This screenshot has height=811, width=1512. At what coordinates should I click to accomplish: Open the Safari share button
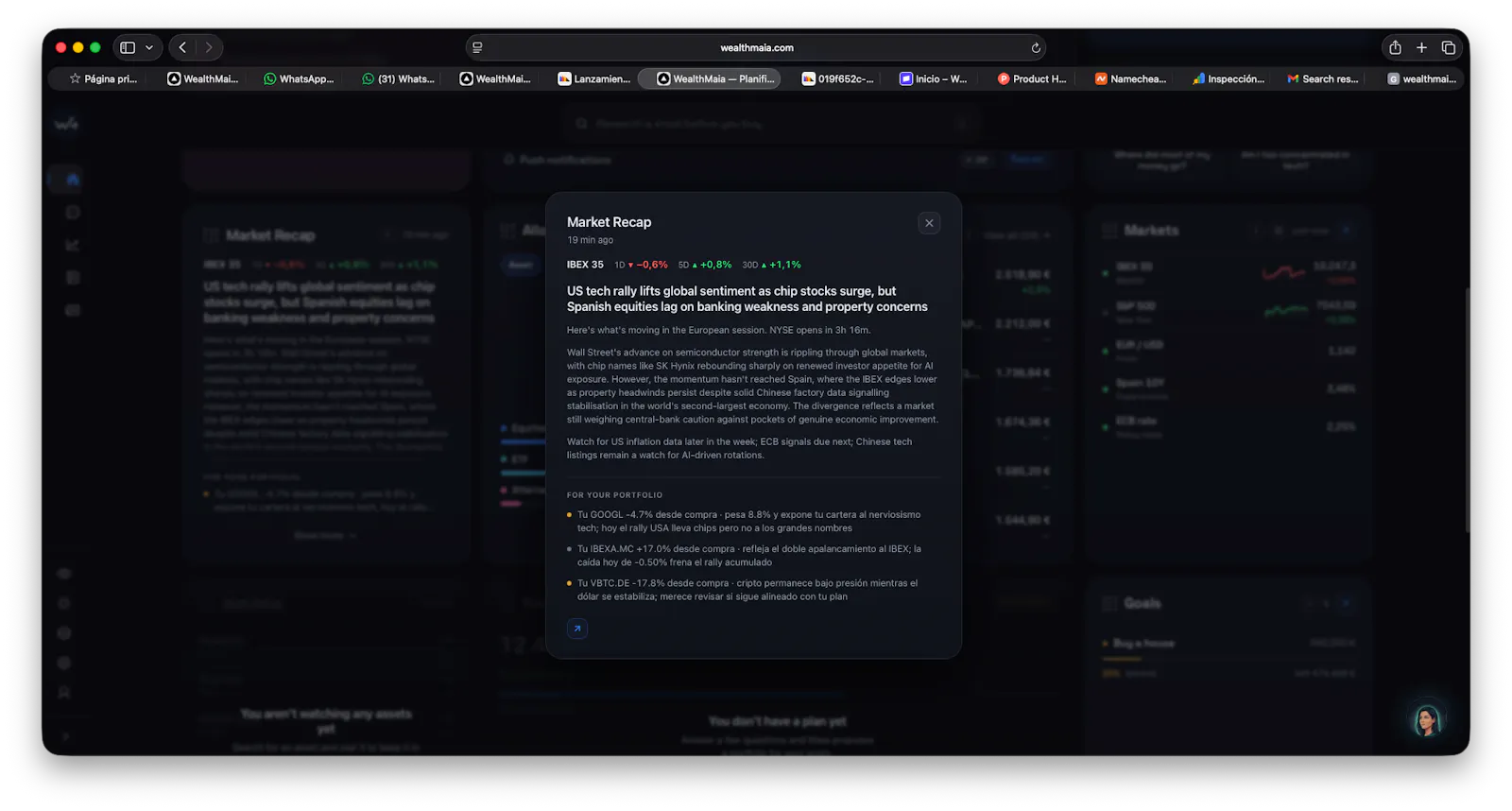(1395, 47)
